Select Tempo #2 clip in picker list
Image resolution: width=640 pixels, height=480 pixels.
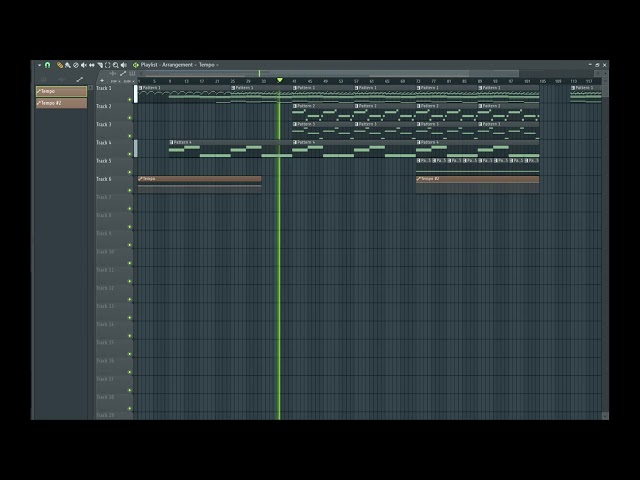point(61,103)
